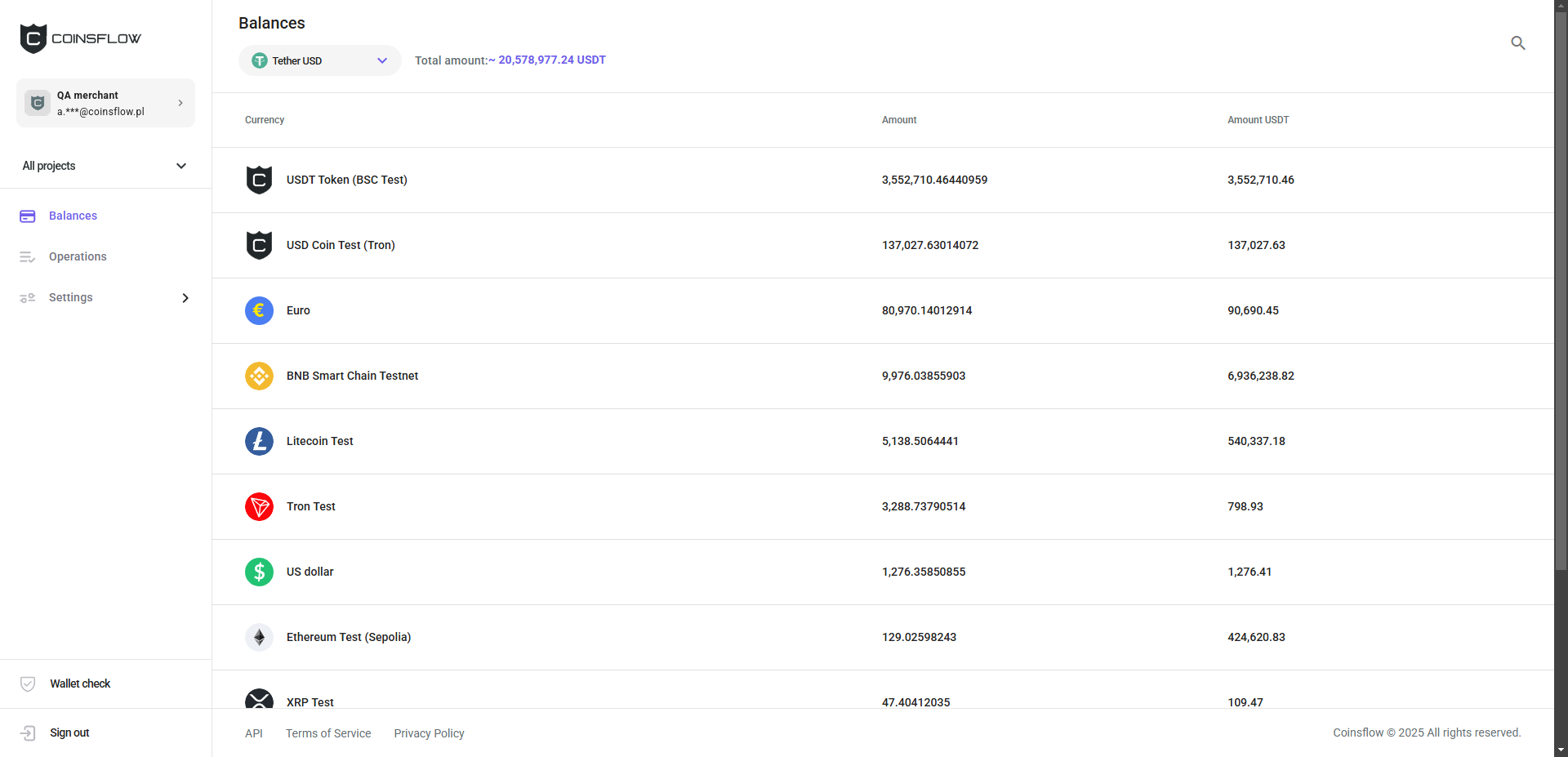1568x757 pixels.
Task: Expand the All projects dropdown
Action: [x=105, y=166]
